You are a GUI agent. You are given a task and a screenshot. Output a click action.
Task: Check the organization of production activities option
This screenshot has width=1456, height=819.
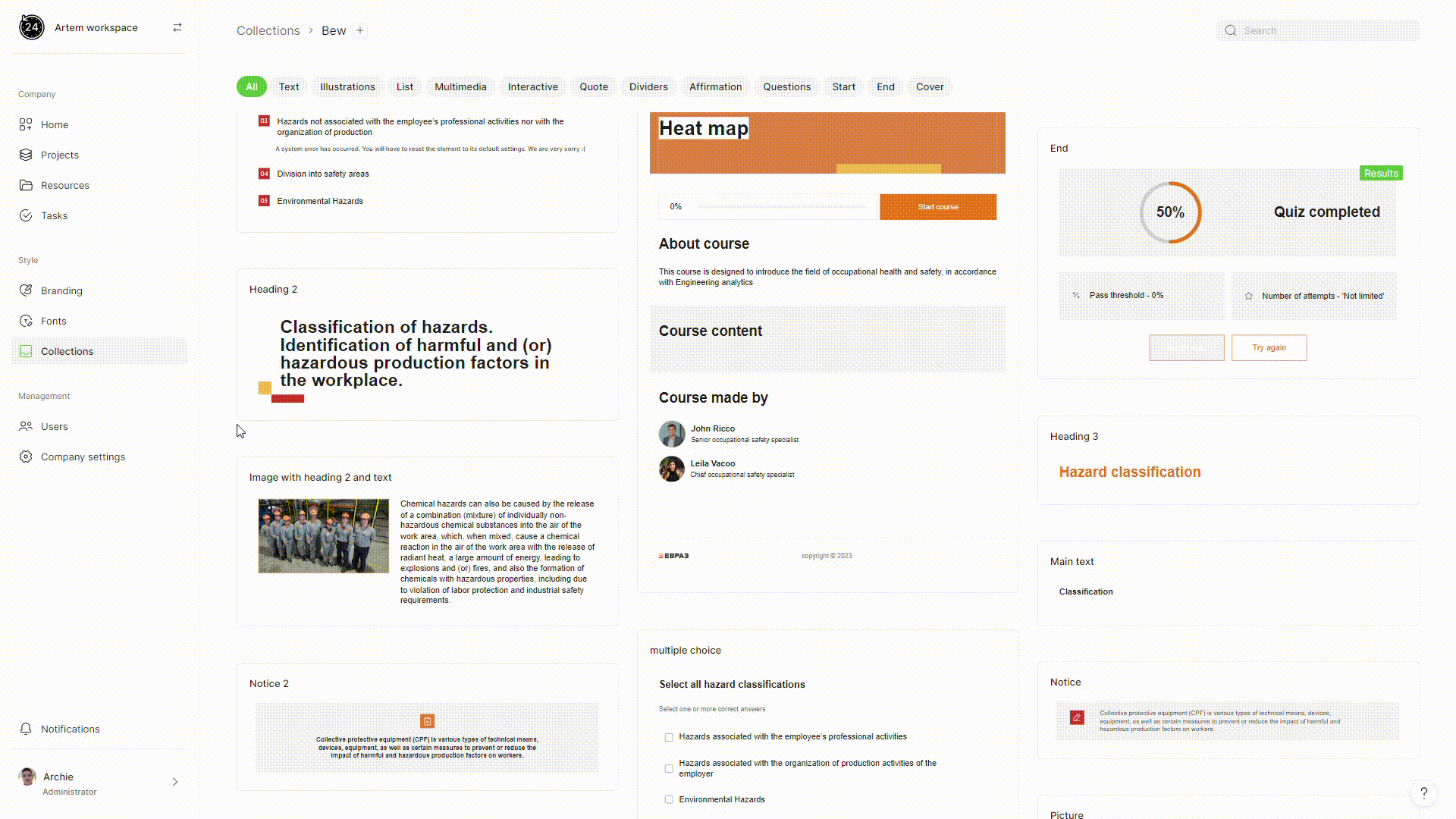point(669,768)
